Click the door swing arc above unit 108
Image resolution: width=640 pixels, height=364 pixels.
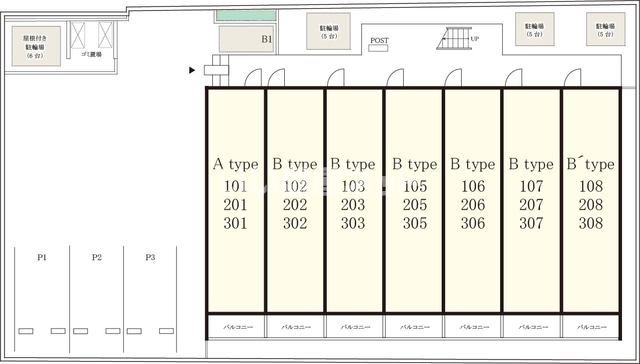(x=572, y=78)
